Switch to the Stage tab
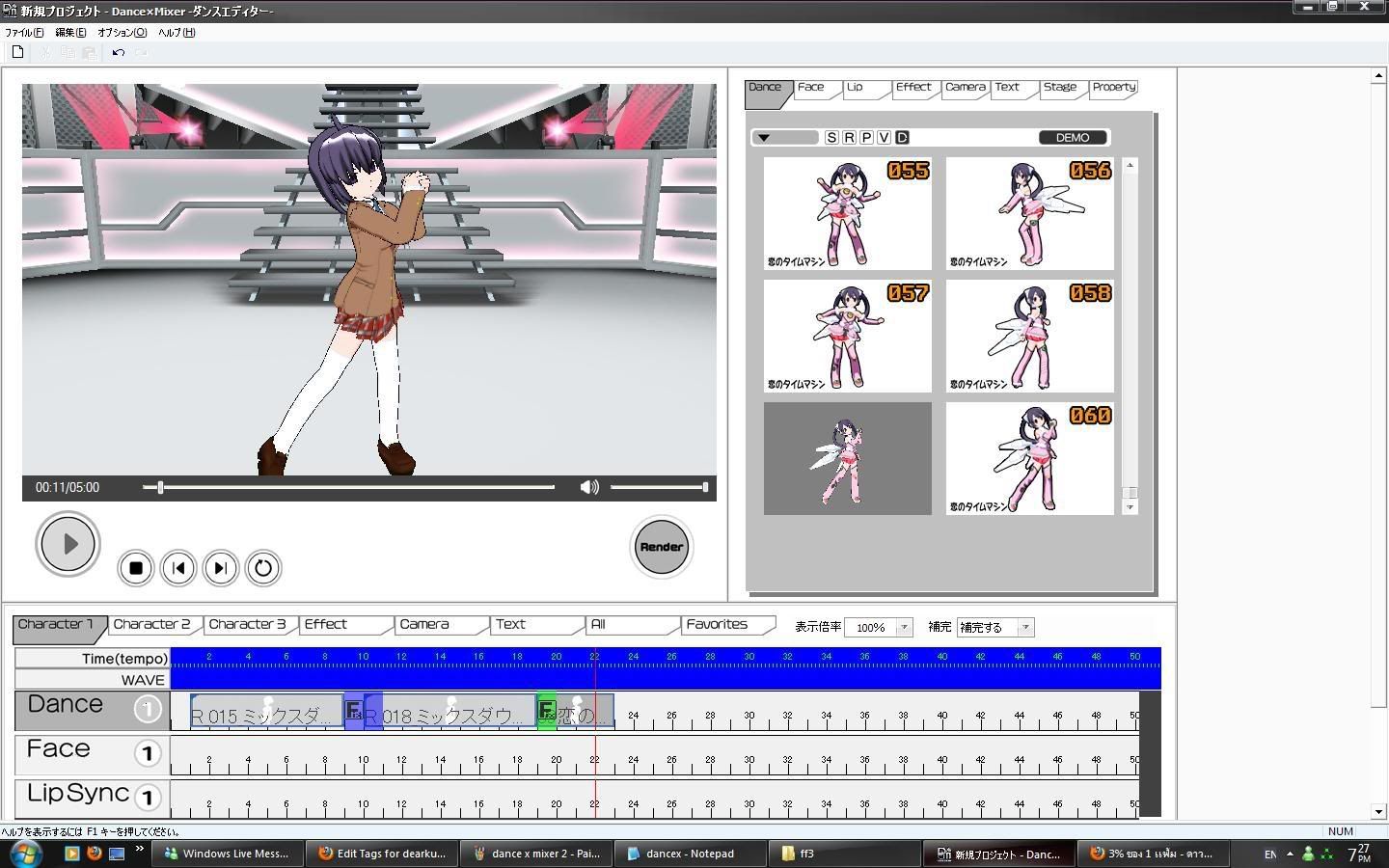The height and width of the screenshot is (868, 1389). click(x=1061, y=88)
